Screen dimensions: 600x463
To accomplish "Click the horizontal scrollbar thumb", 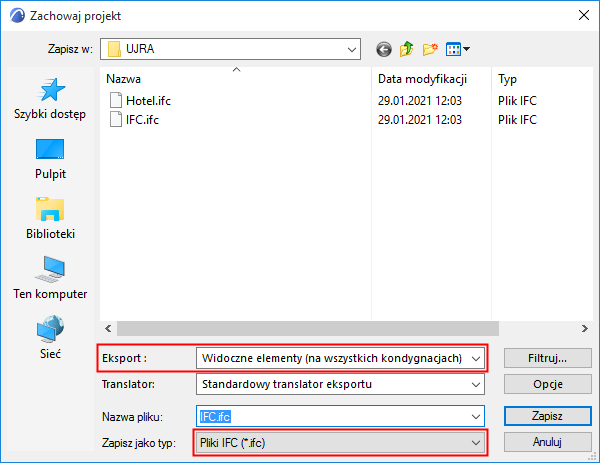I will point(308,329).
